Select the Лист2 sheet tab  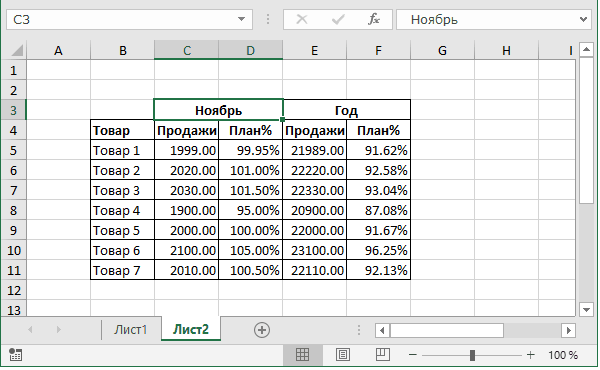pos(191,329)
